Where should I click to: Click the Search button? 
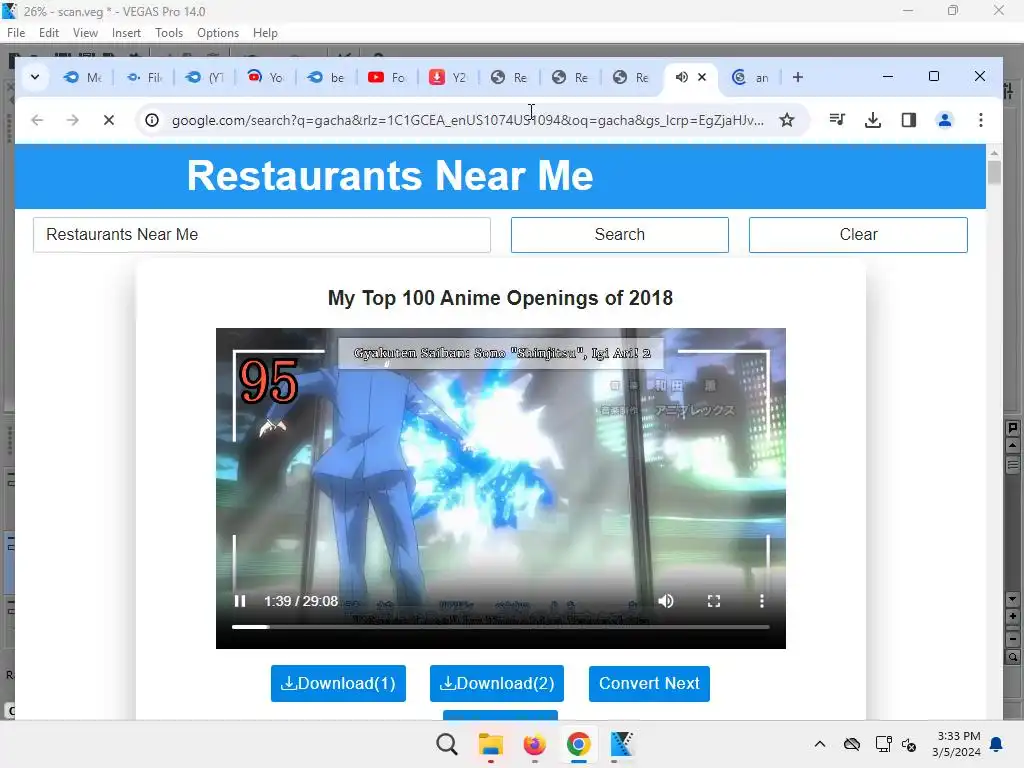[x=620, y=234]
